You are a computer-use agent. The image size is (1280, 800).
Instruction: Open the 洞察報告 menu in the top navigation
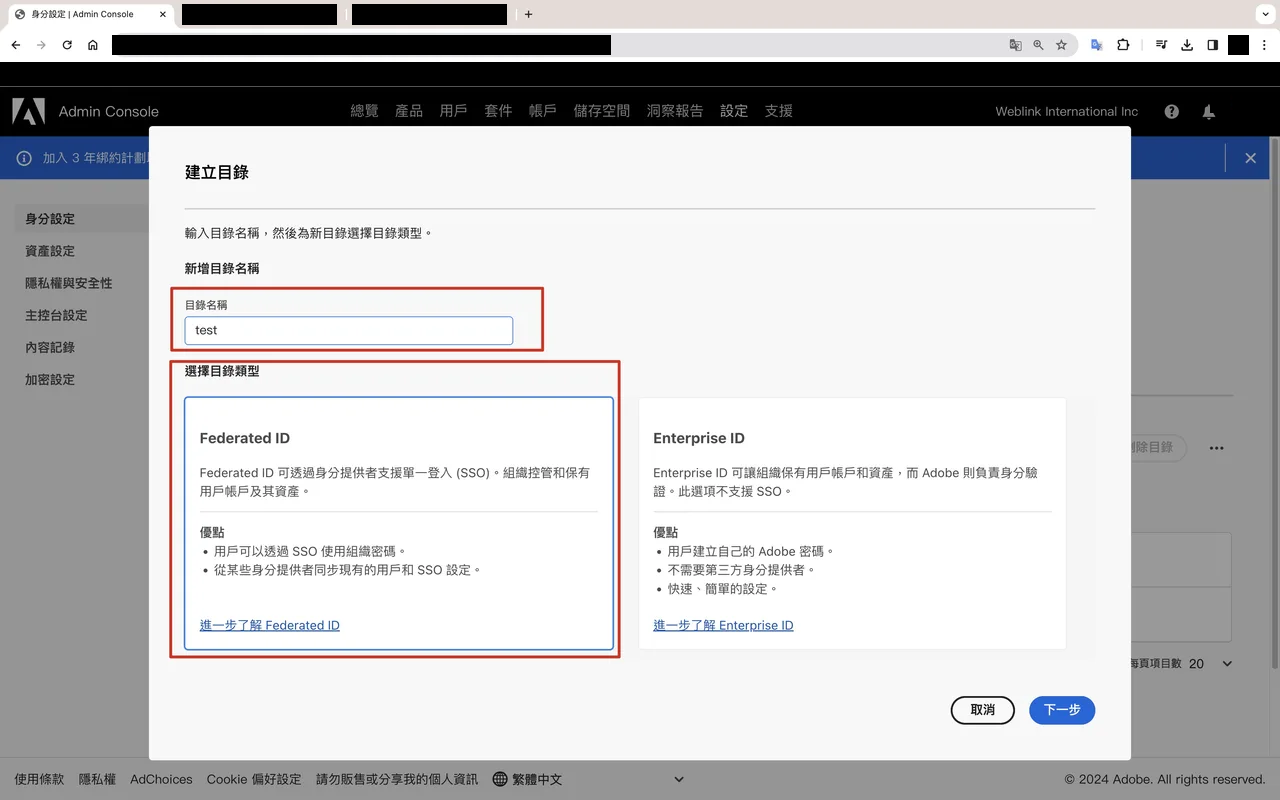[675, 111]
